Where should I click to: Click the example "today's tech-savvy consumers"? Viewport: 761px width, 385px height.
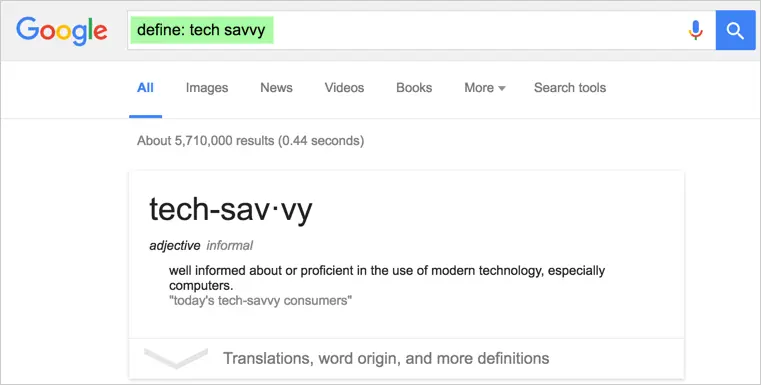pos(260,301)
